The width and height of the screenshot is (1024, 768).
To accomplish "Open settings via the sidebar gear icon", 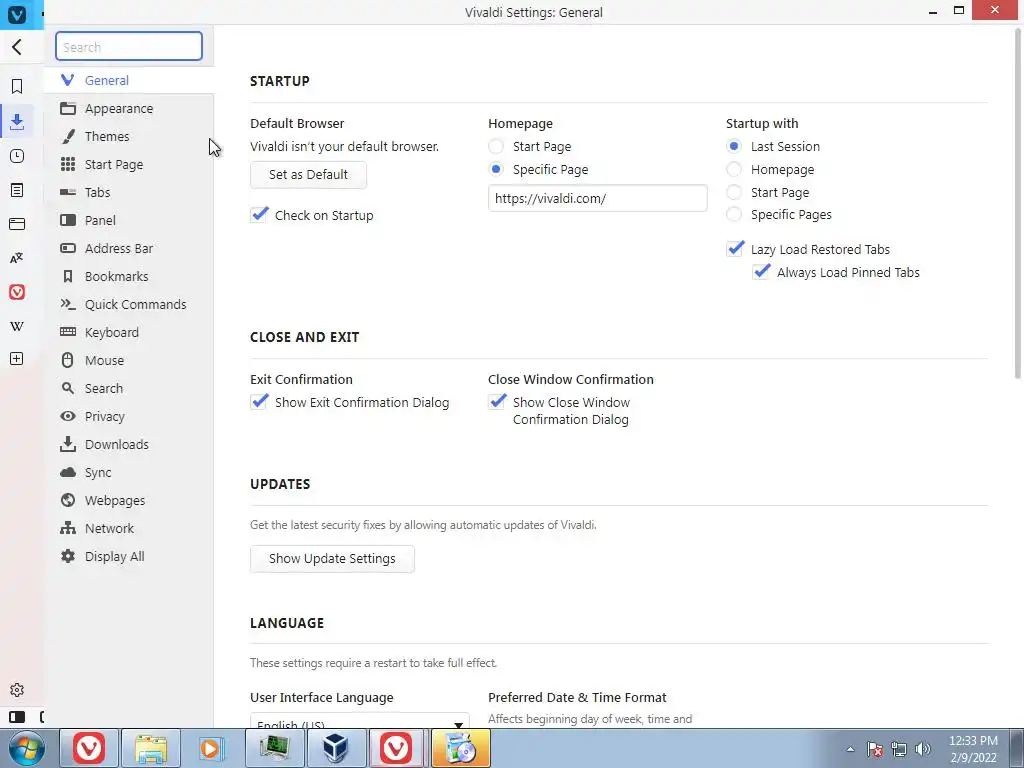I will [17, 690].
